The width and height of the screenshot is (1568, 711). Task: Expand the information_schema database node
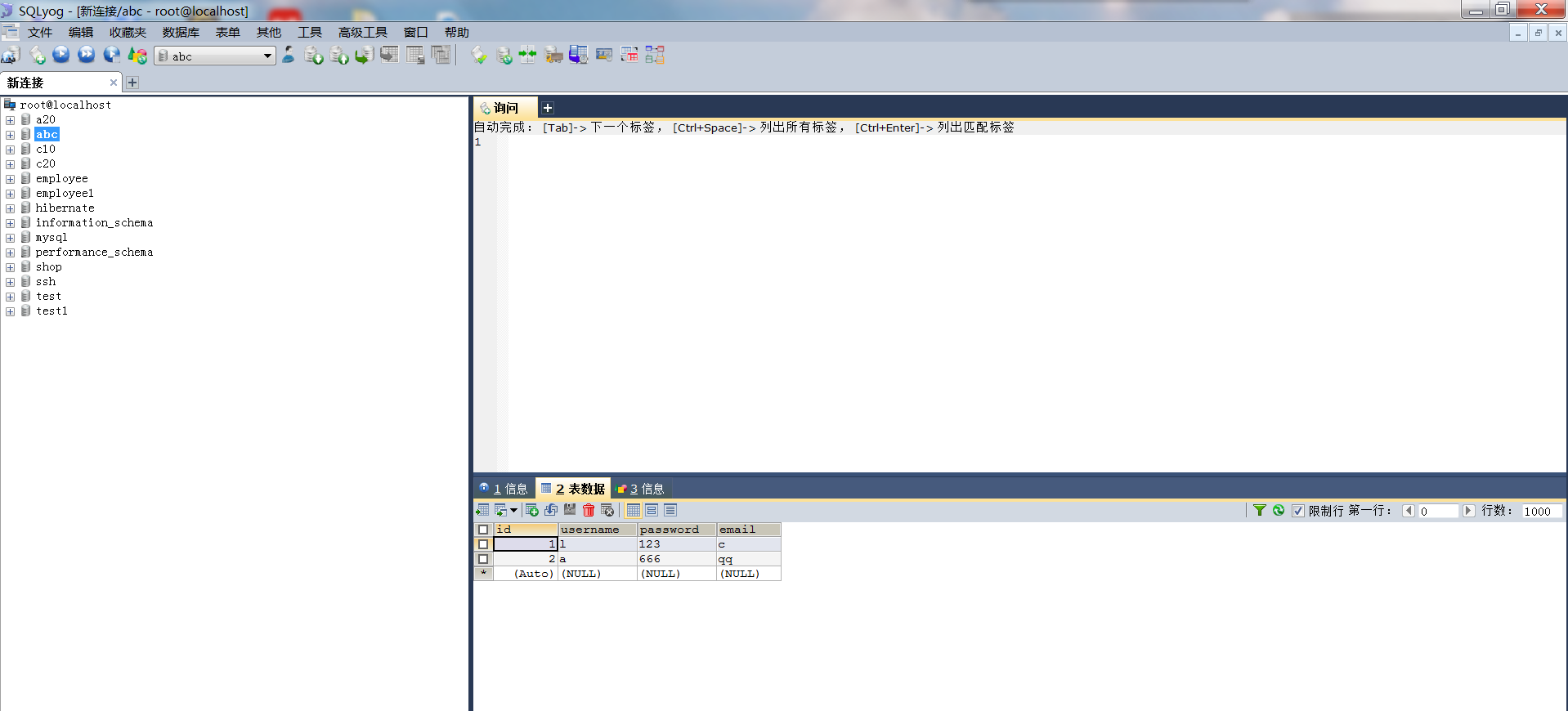[10, 223]
